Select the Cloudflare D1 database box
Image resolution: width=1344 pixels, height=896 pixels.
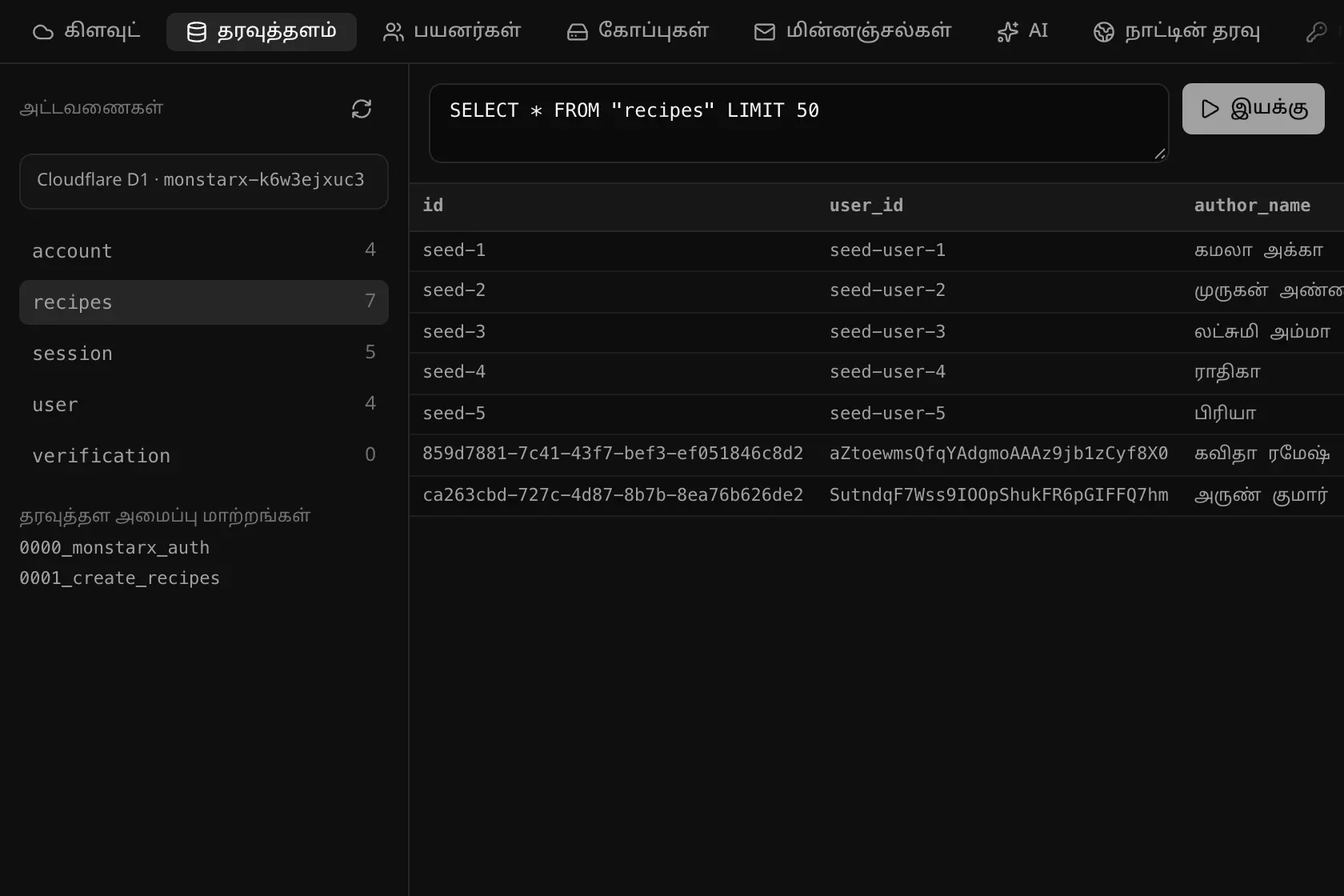(x=204, y=181)
